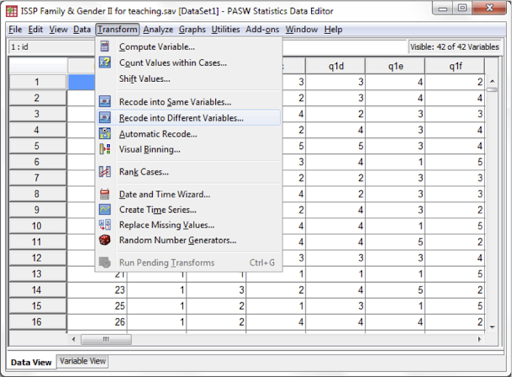The width and height of the screenshot is (512, 377).
Task: Click the Replace Missing Values icon
Action: point(105,225)
